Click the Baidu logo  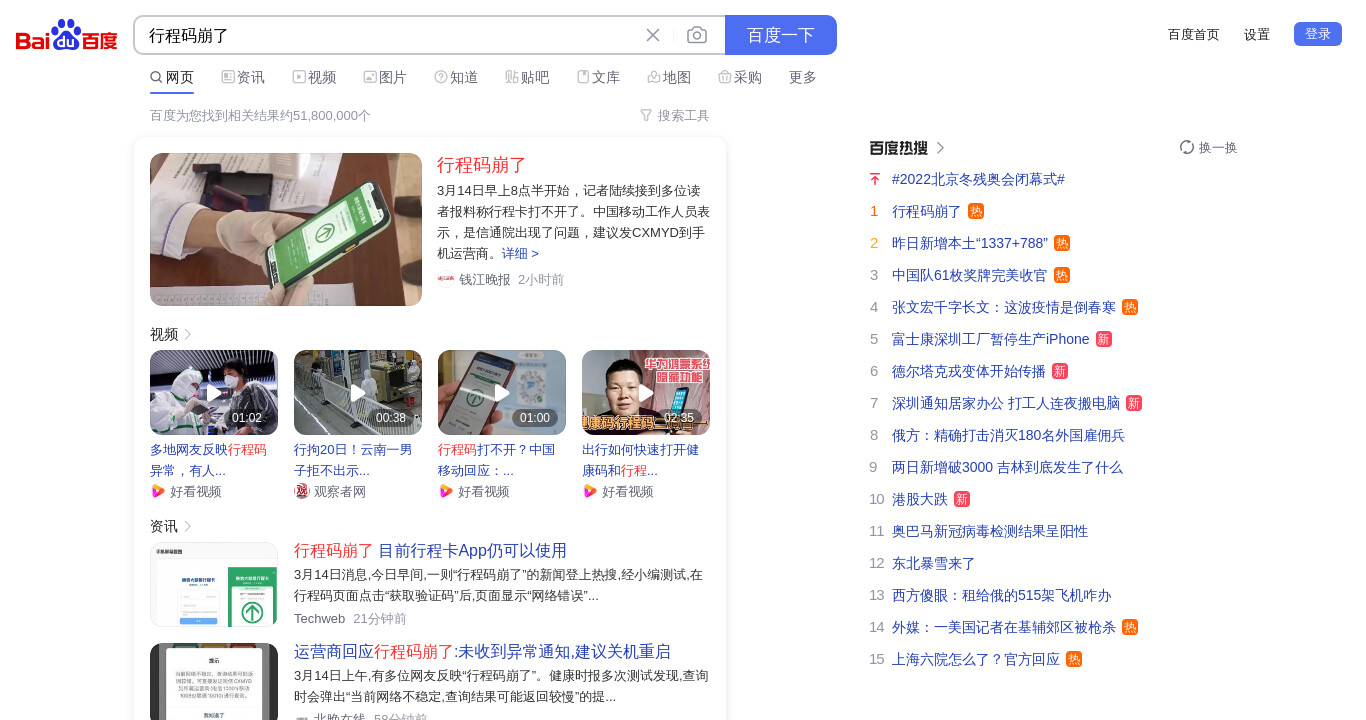tap(67, 35)
